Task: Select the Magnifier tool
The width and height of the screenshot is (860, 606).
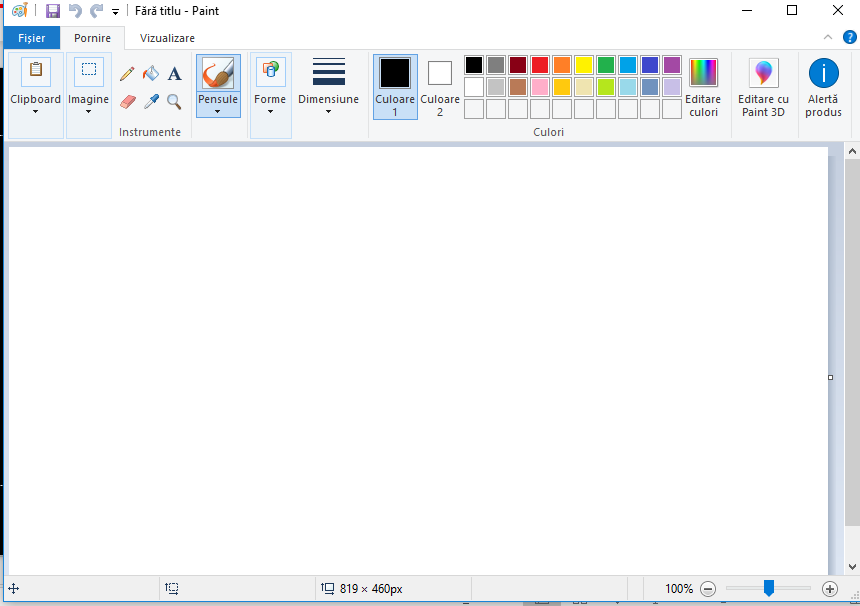Action: (173, 100)
